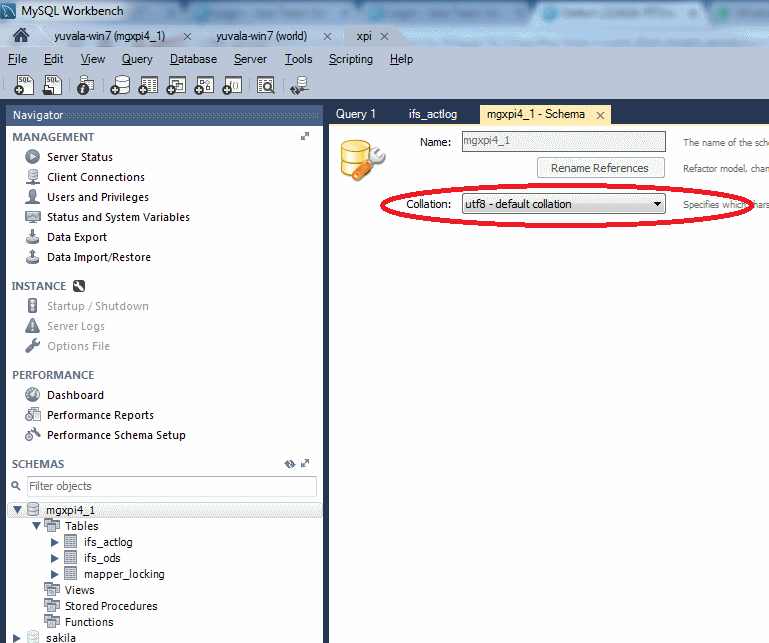This screenshot has width=769, height=643.
Task: Collapse the Tables node
Action: click(36, 526)
